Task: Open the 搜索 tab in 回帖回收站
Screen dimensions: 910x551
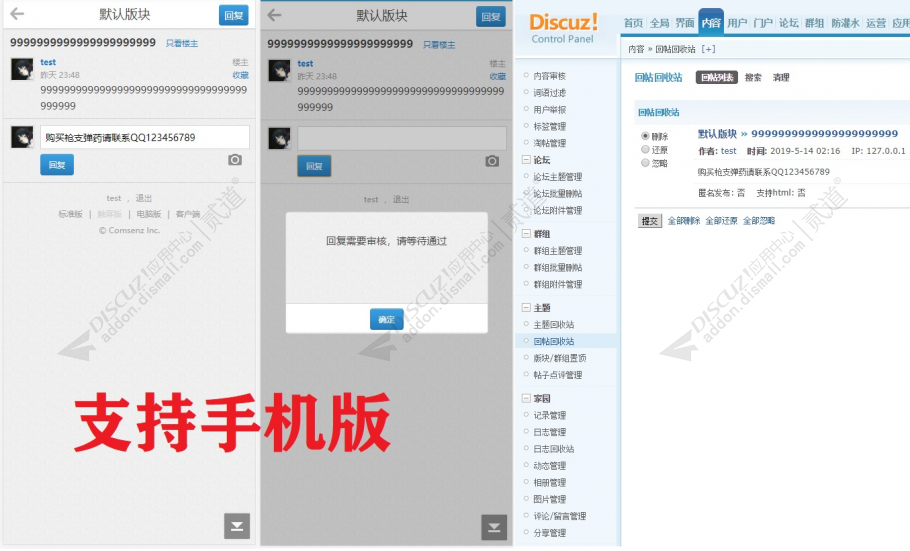Action: tap(753, 77)
